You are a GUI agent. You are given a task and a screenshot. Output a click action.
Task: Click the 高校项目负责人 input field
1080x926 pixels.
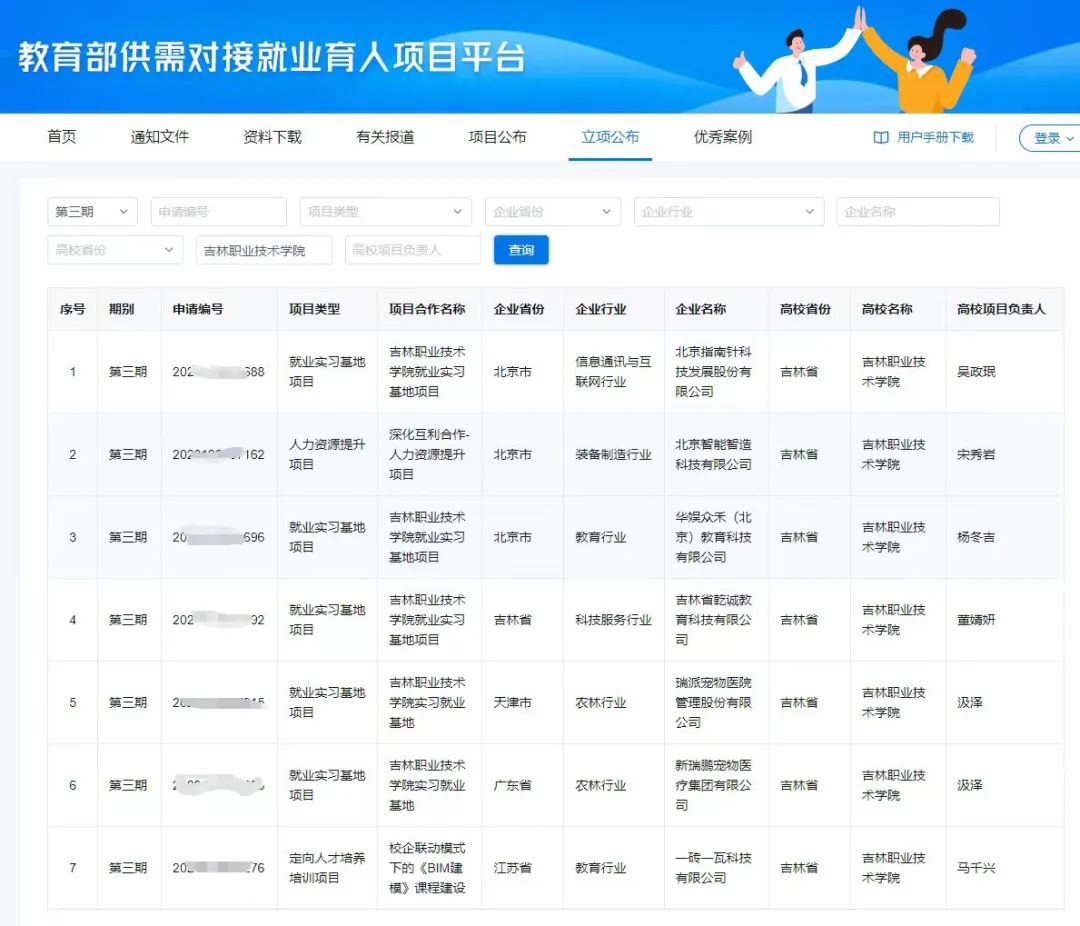click(413, 250)
